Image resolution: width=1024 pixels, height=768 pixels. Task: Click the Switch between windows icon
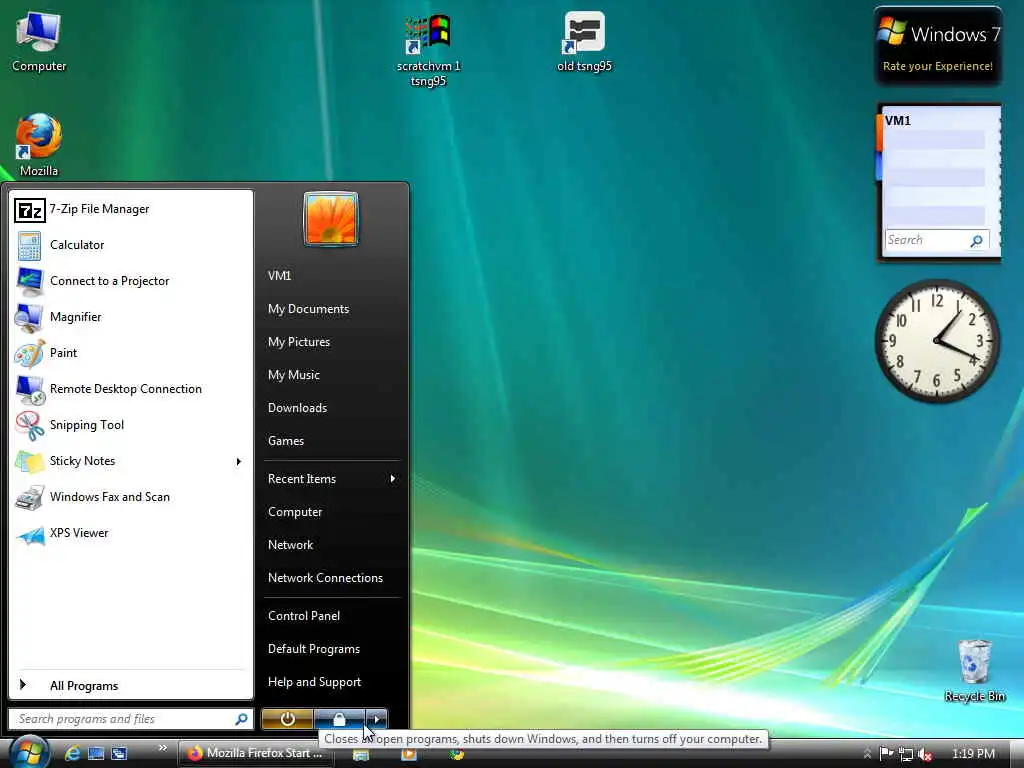(x=119, y=754)
